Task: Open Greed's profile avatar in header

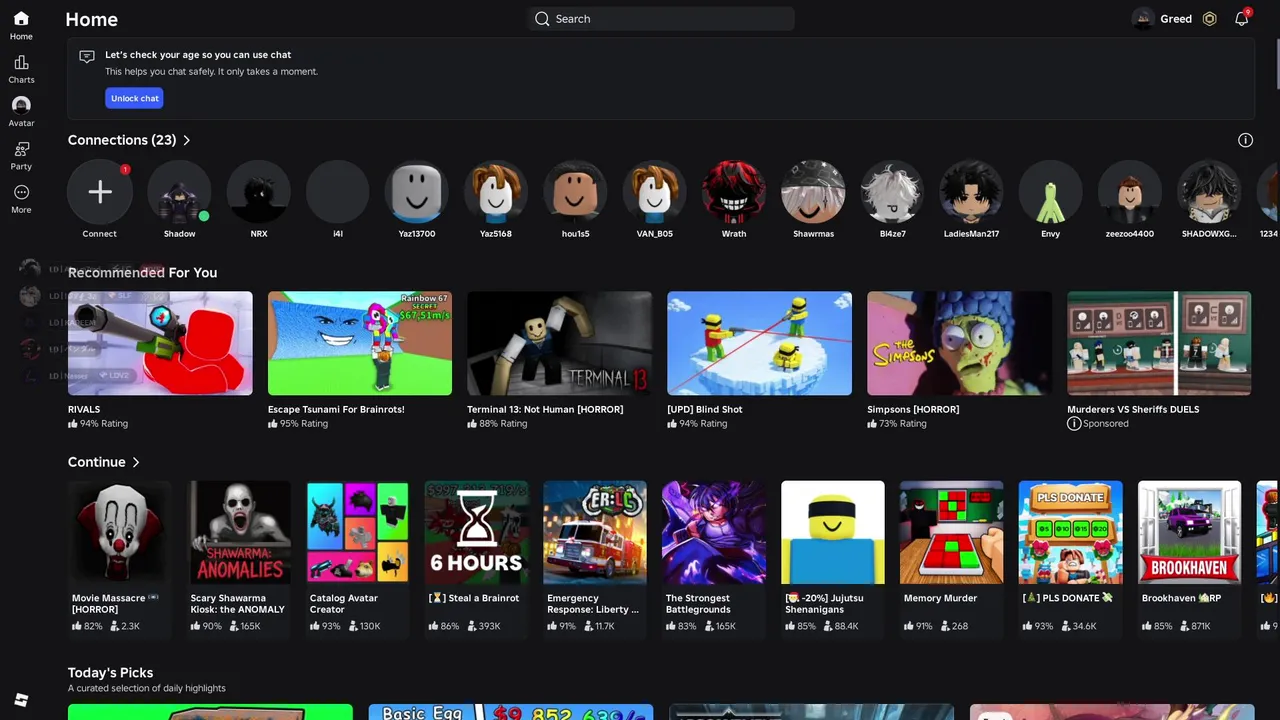Action: pyautogui.click(x=1144, y=19)
